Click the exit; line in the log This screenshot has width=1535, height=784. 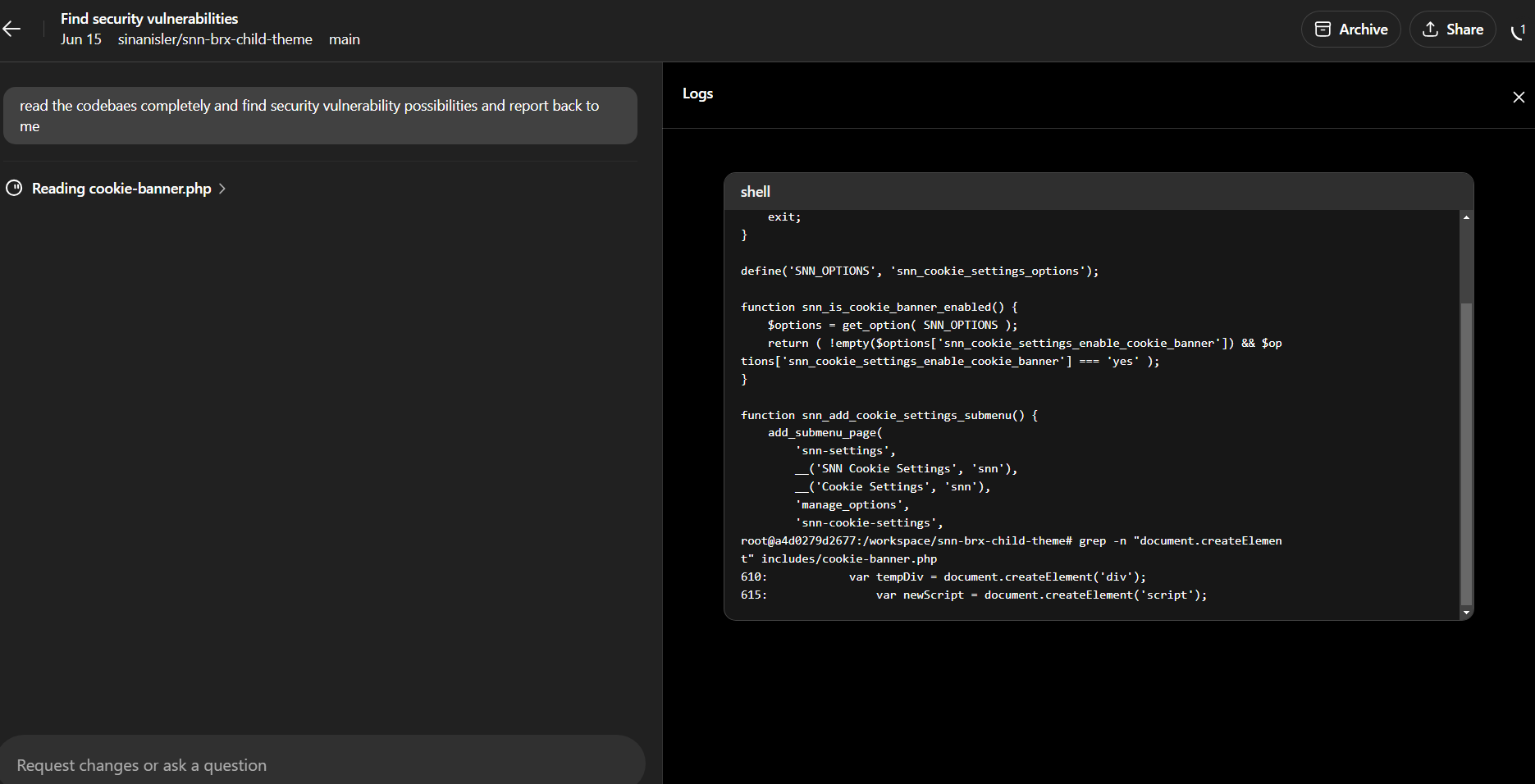tap(784, 217)
